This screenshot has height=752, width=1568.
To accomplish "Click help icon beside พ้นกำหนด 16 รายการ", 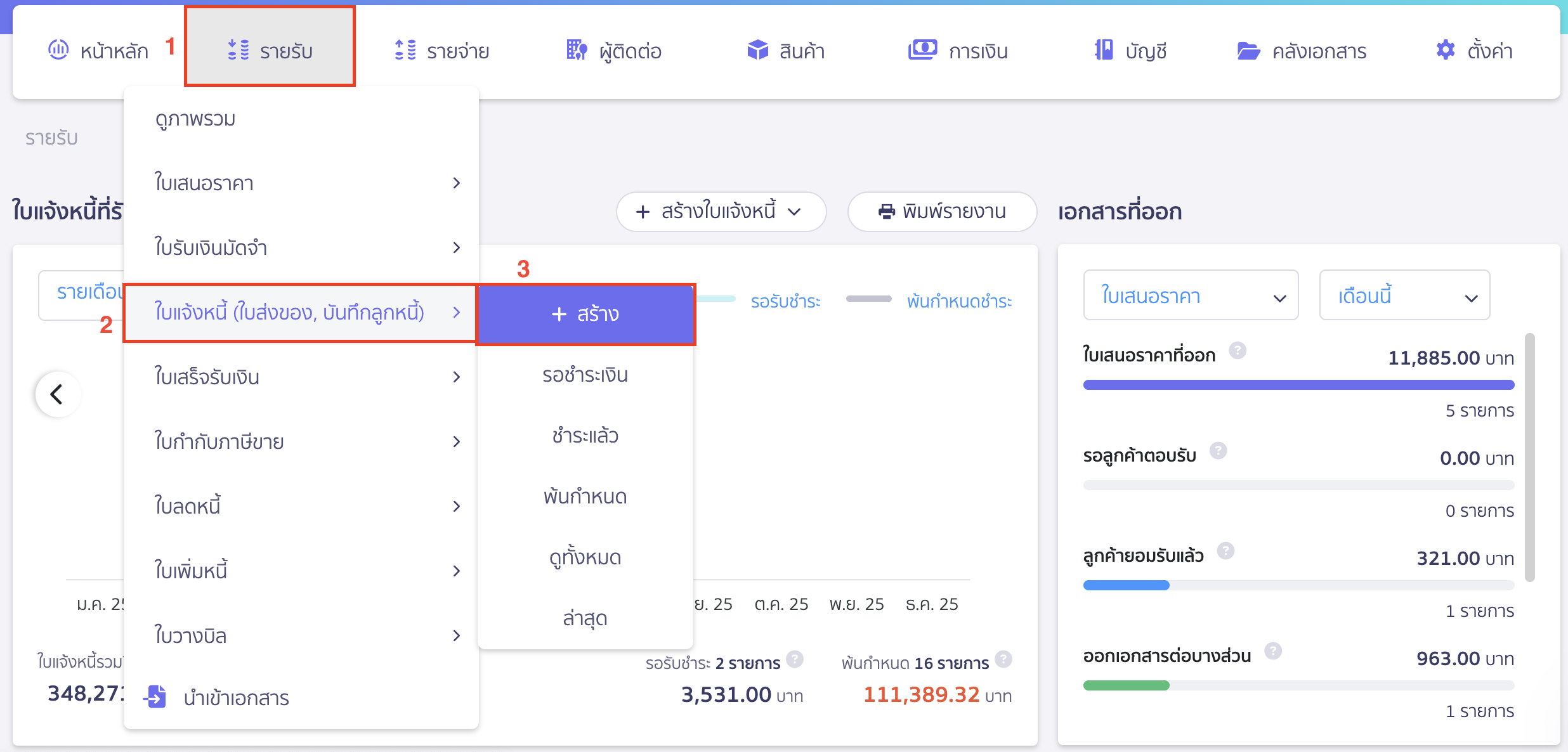I will [1003, 659].
